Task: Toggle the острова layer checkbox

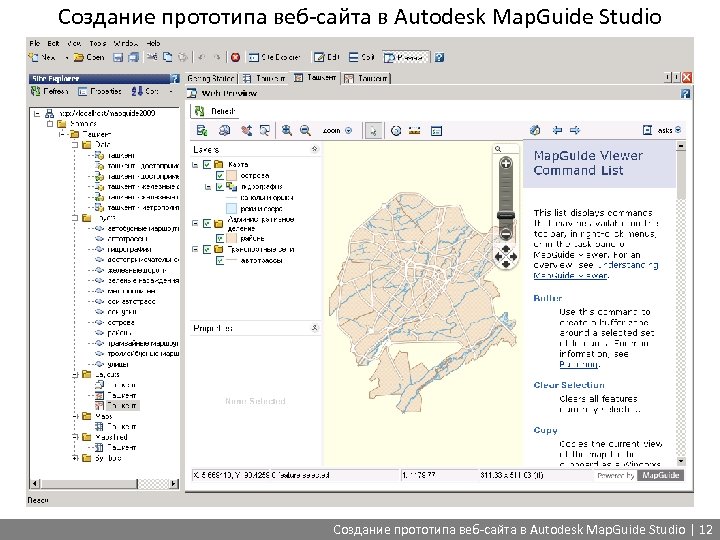Action: tap(220, 175)
